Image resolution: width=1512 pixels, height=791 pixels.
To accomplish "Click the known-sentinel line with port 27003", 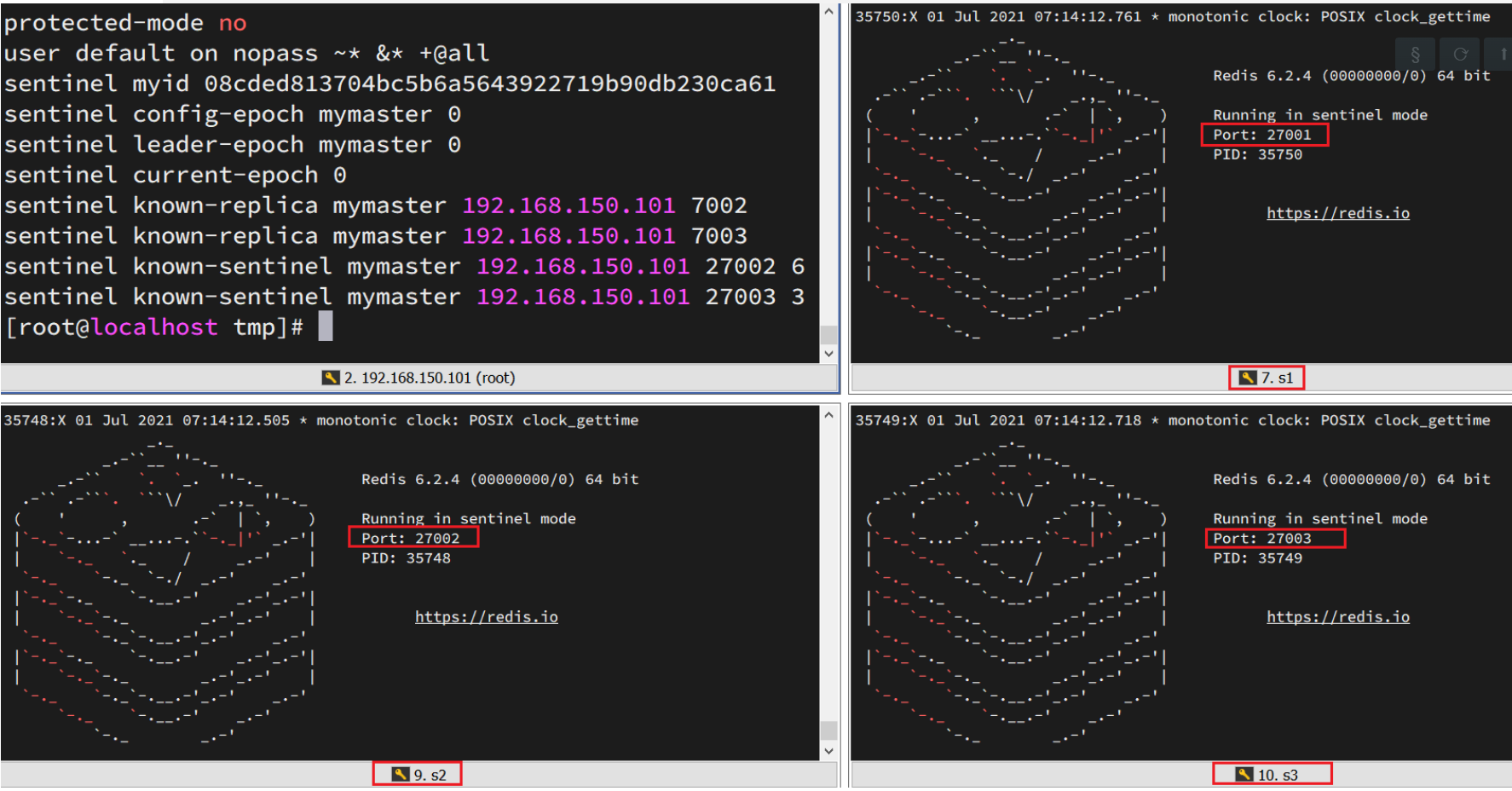I will (404, 297).
